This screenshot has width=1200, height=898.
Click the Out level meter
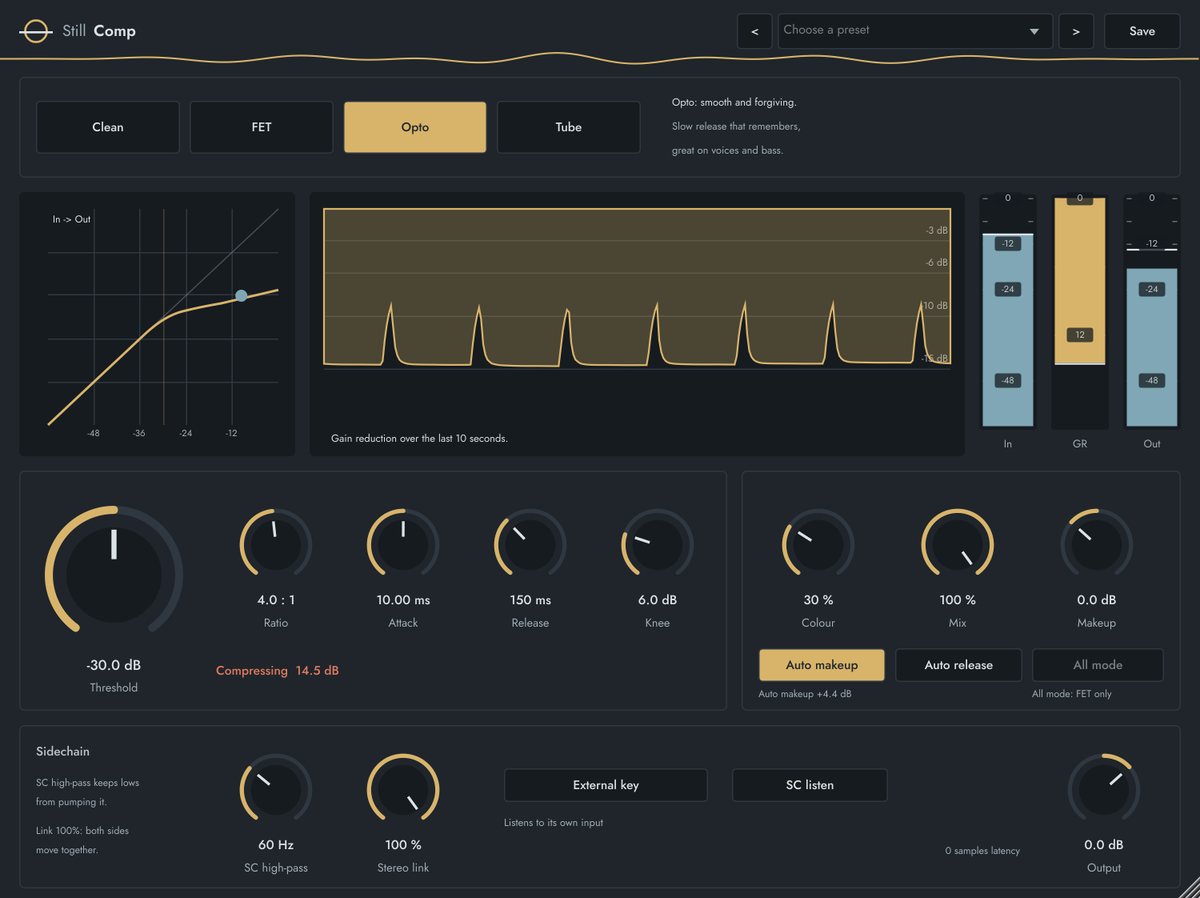(1152, 310)
